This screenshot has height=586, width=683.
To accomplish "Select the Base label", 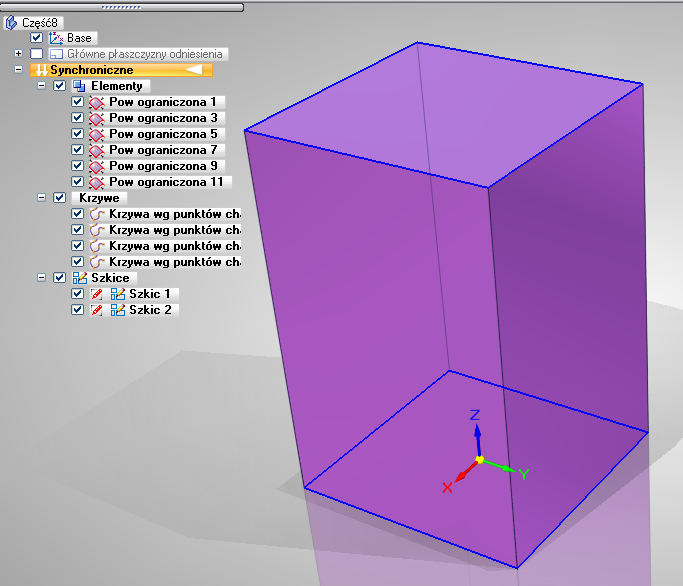I will click(79, 38).
